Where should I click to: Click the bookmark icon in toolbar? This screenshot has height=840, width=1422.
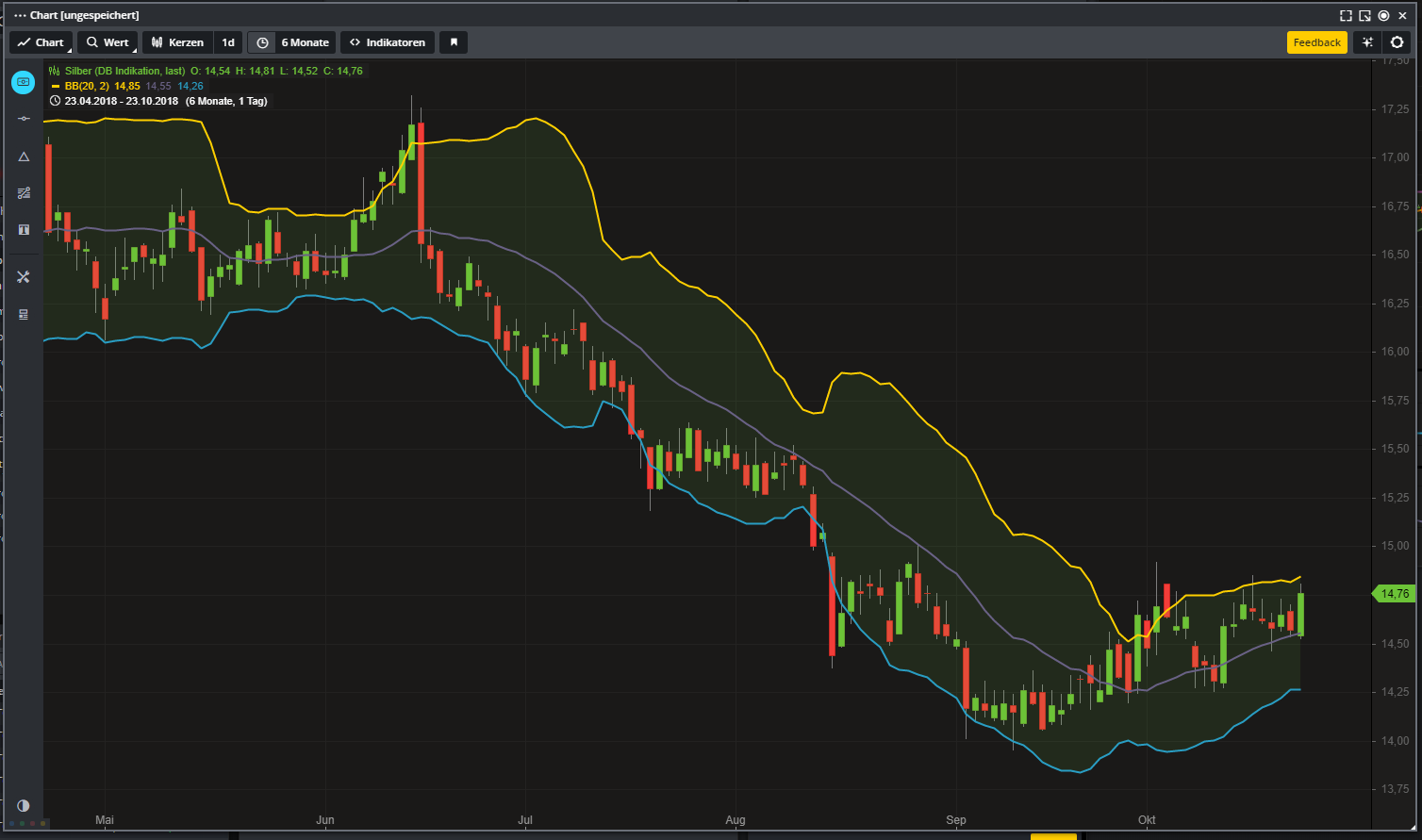454,42
